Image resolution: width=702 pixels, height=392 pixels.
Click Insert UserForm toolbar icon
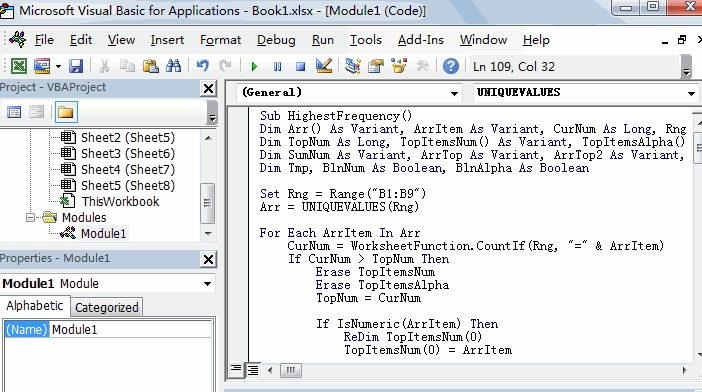(x=42, y=66)
